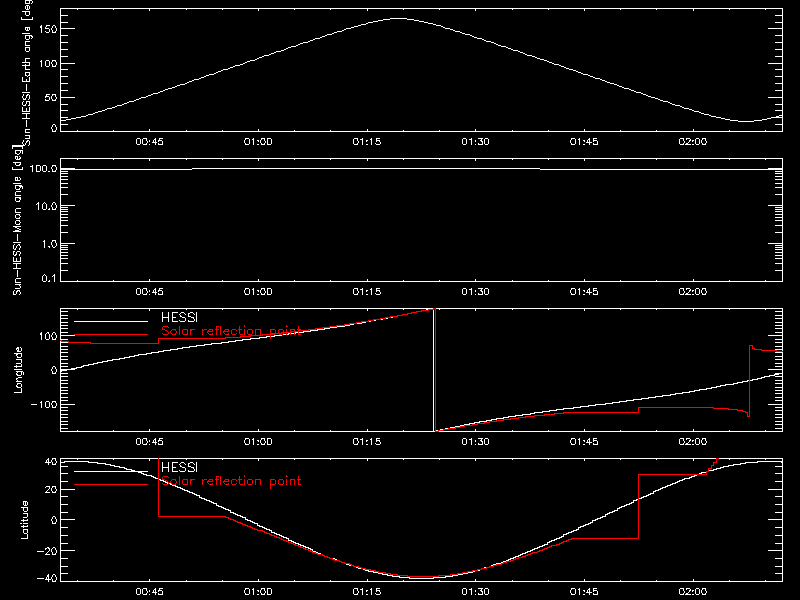Click 02:00 under the Earth angle plot

tap(693, 141)
